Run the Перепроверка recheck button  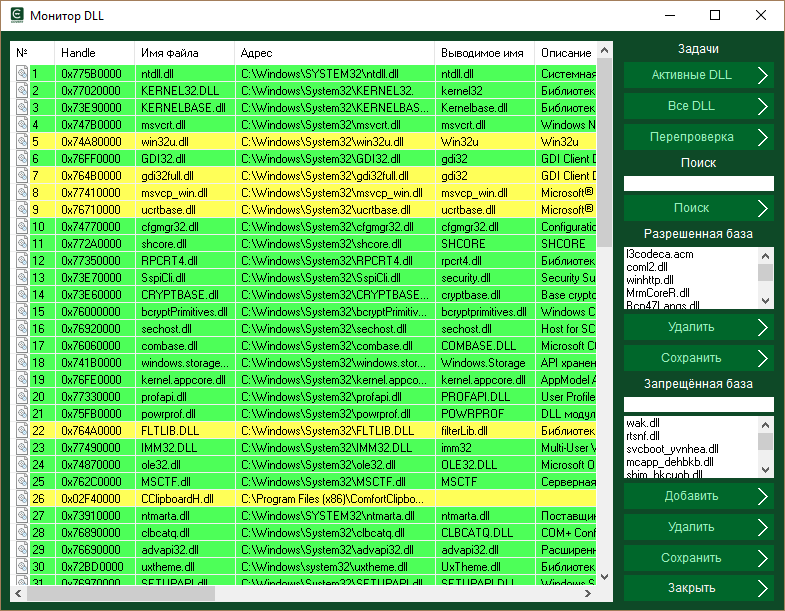pyautogui.click(x=698, y=136)
